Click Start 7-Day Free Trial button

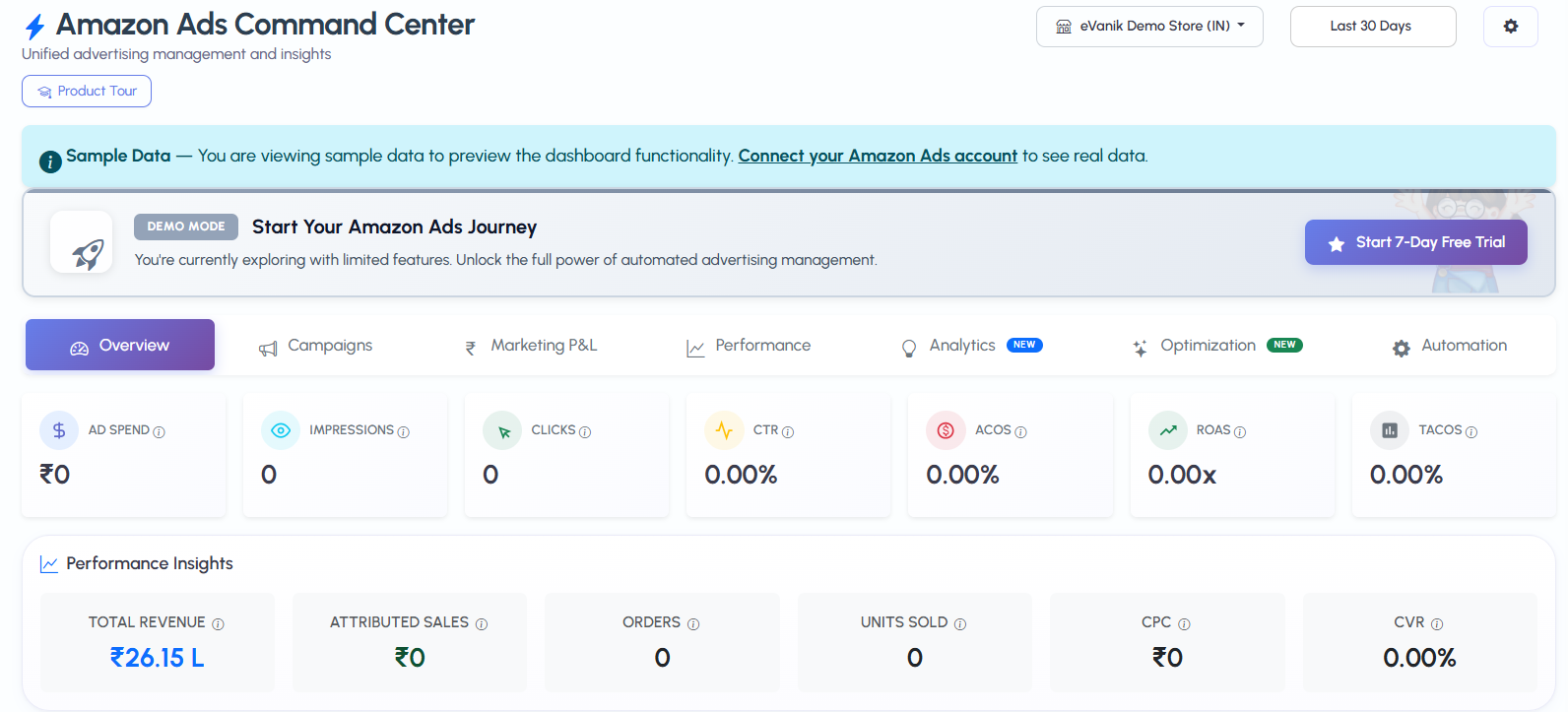tap(1416, 242)
